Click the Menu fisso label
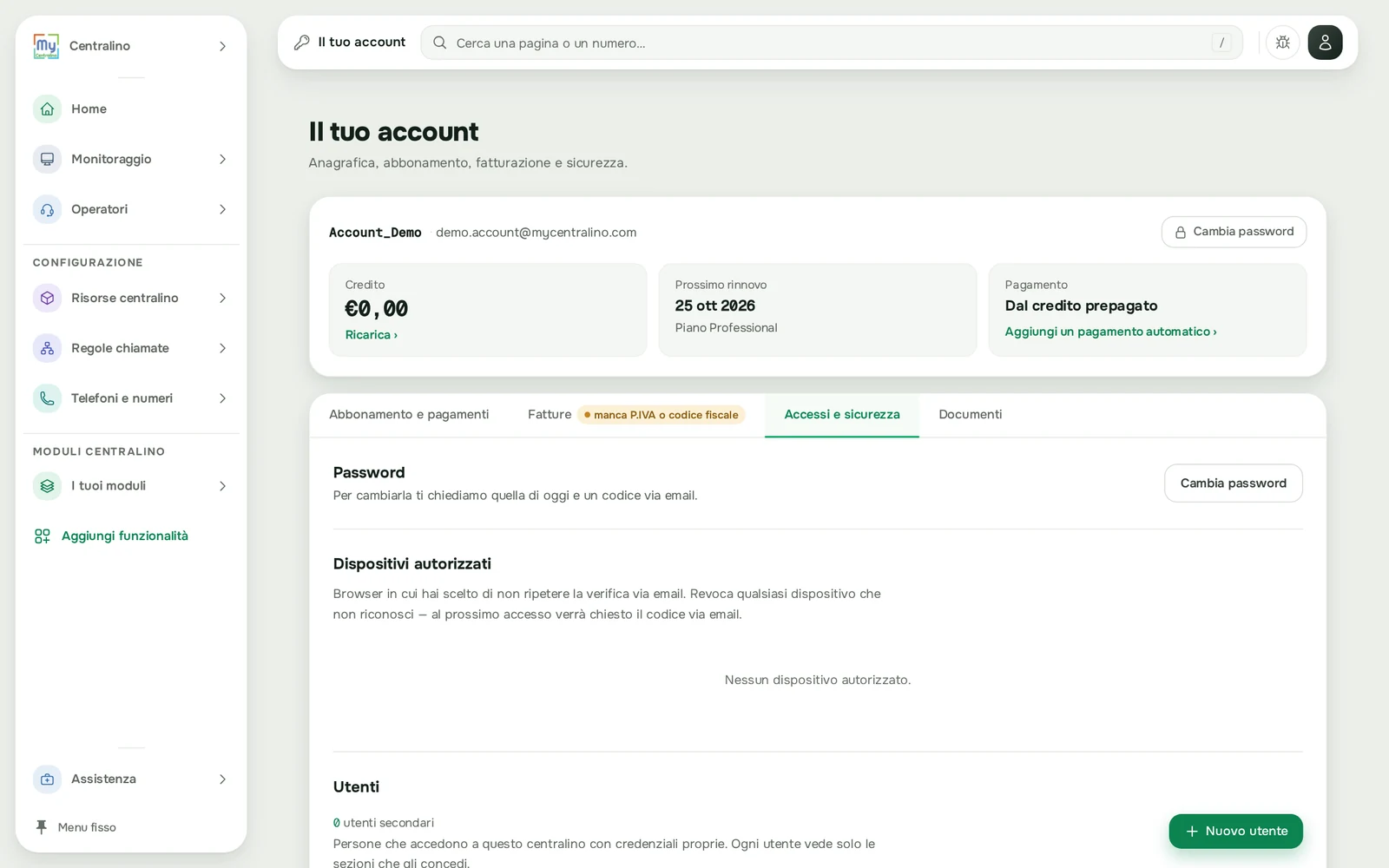This screenshot has width=1389, height=868. pos(87,827)
